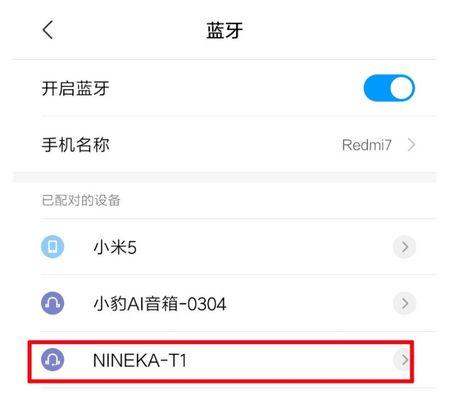This screenshot has height=400, width=455.
Task: Expand the chevron next to Redmi7
Action: click(x=412, y=145)
